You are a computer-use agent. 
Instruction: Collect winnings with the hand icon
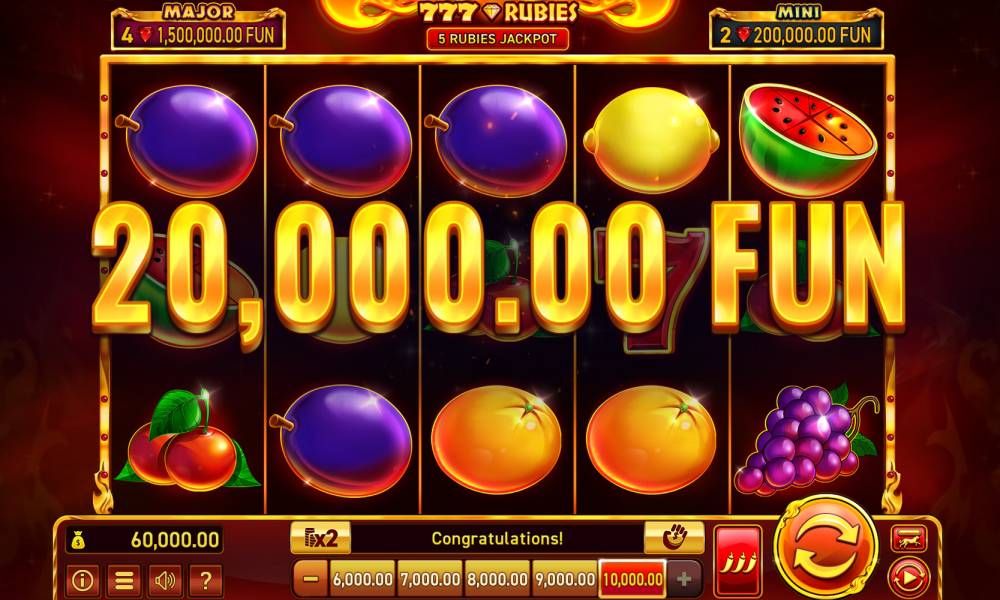(x=674, y=538)
